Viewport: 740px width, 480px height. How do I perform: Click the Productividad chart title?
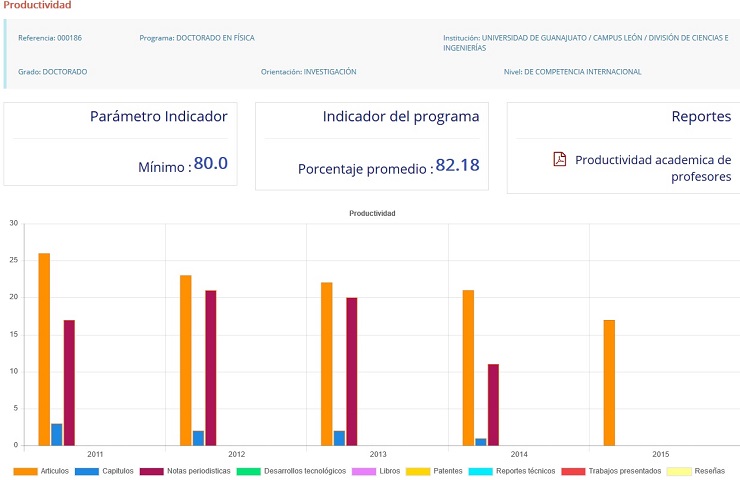pos(372,213)
